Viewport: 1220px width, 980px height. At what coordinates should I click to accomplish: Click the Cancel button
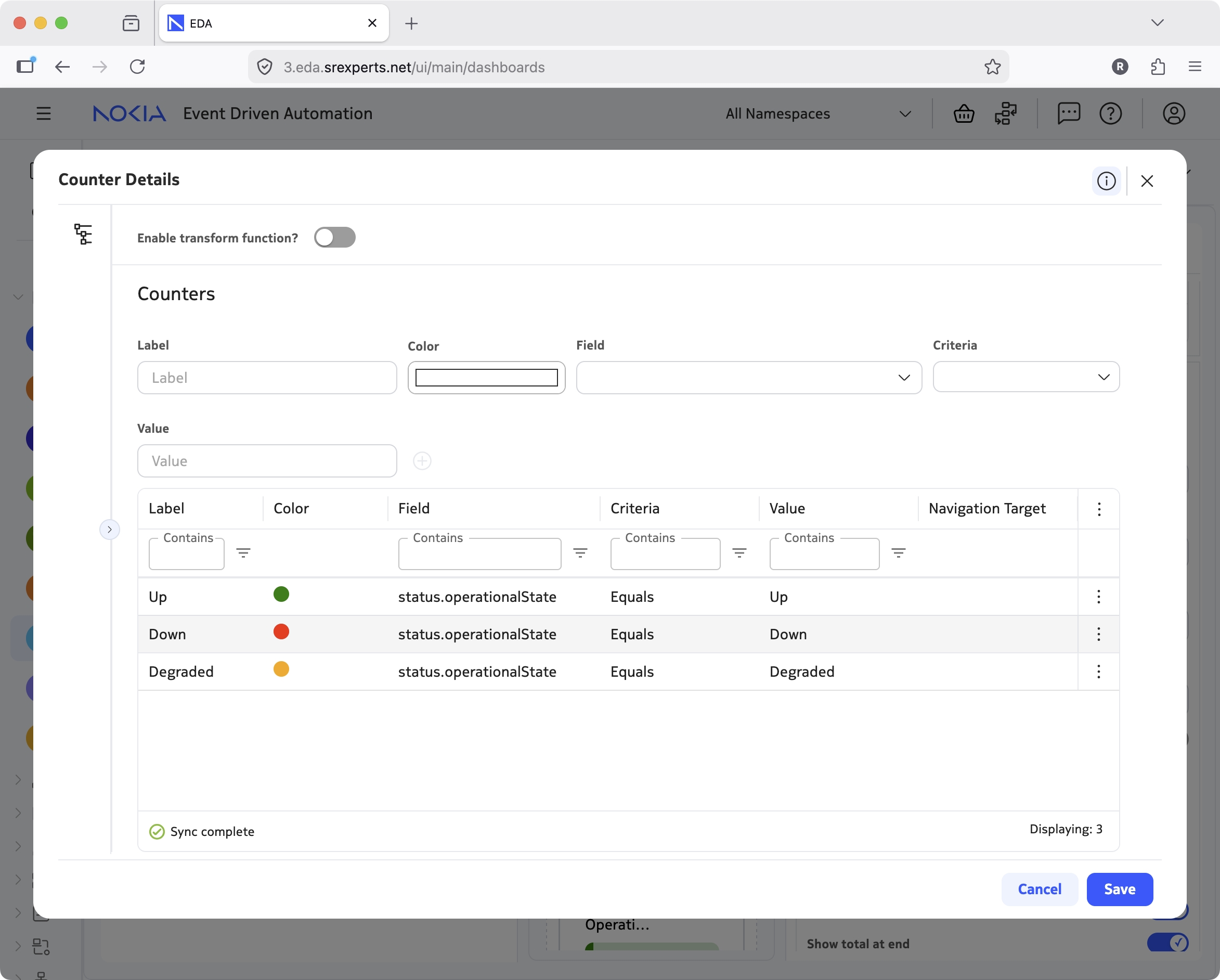point(1039,889)
